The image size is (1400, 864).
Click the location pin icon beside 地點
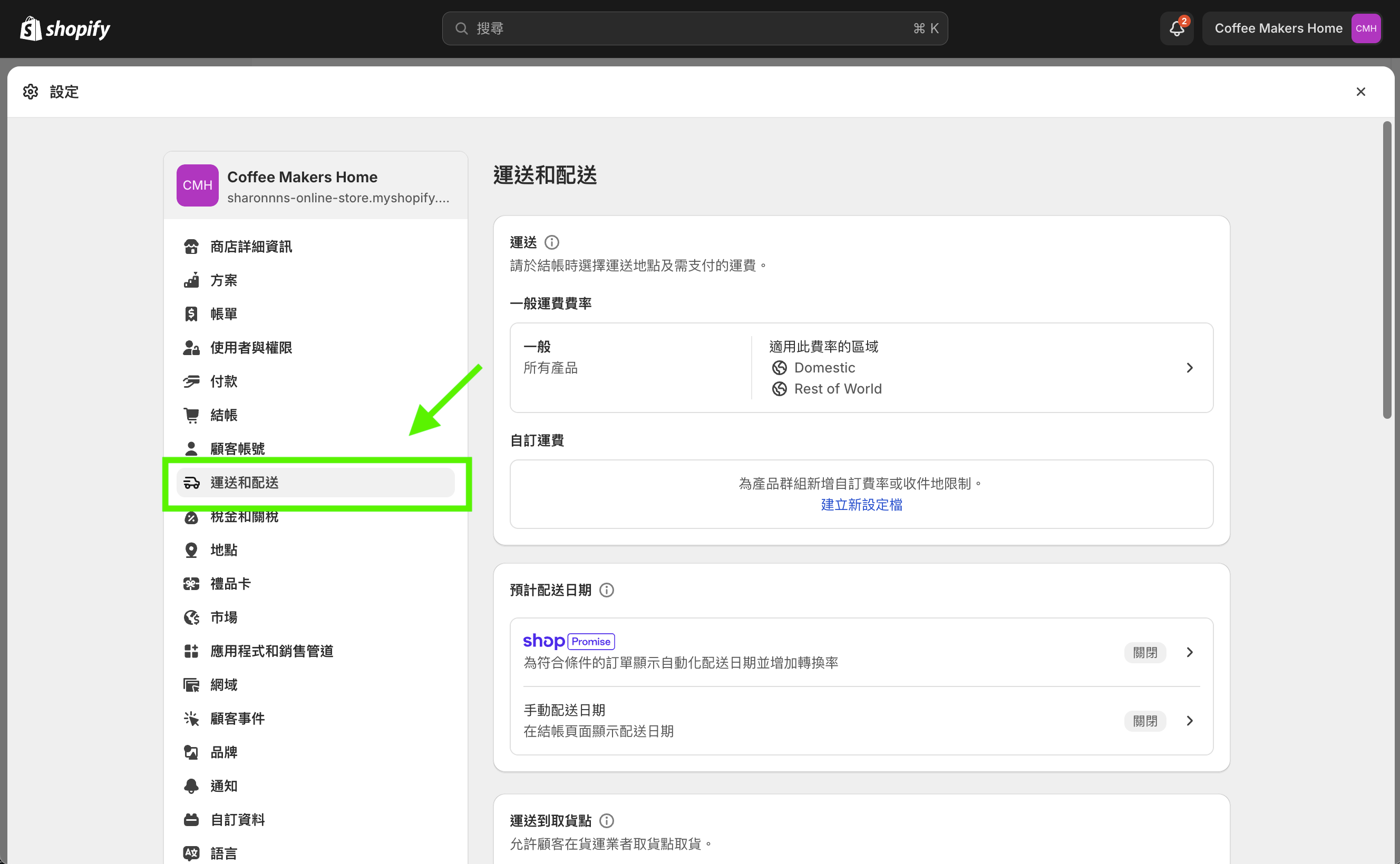point(191,551)
